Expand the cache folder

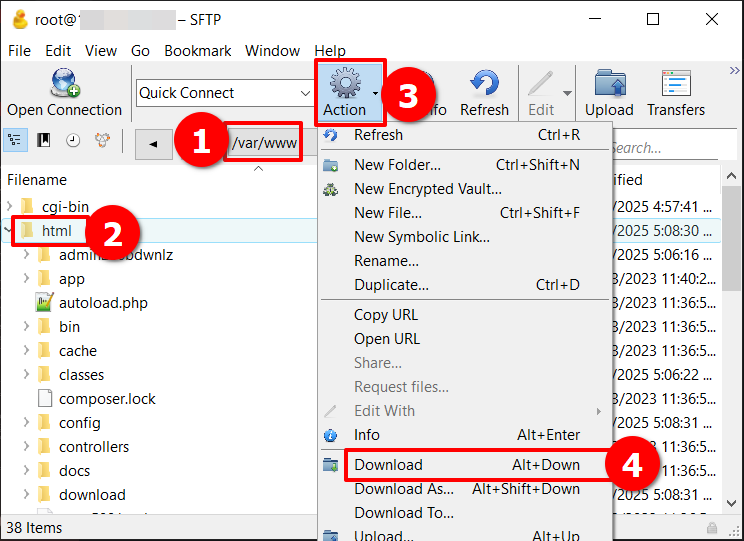27,351
